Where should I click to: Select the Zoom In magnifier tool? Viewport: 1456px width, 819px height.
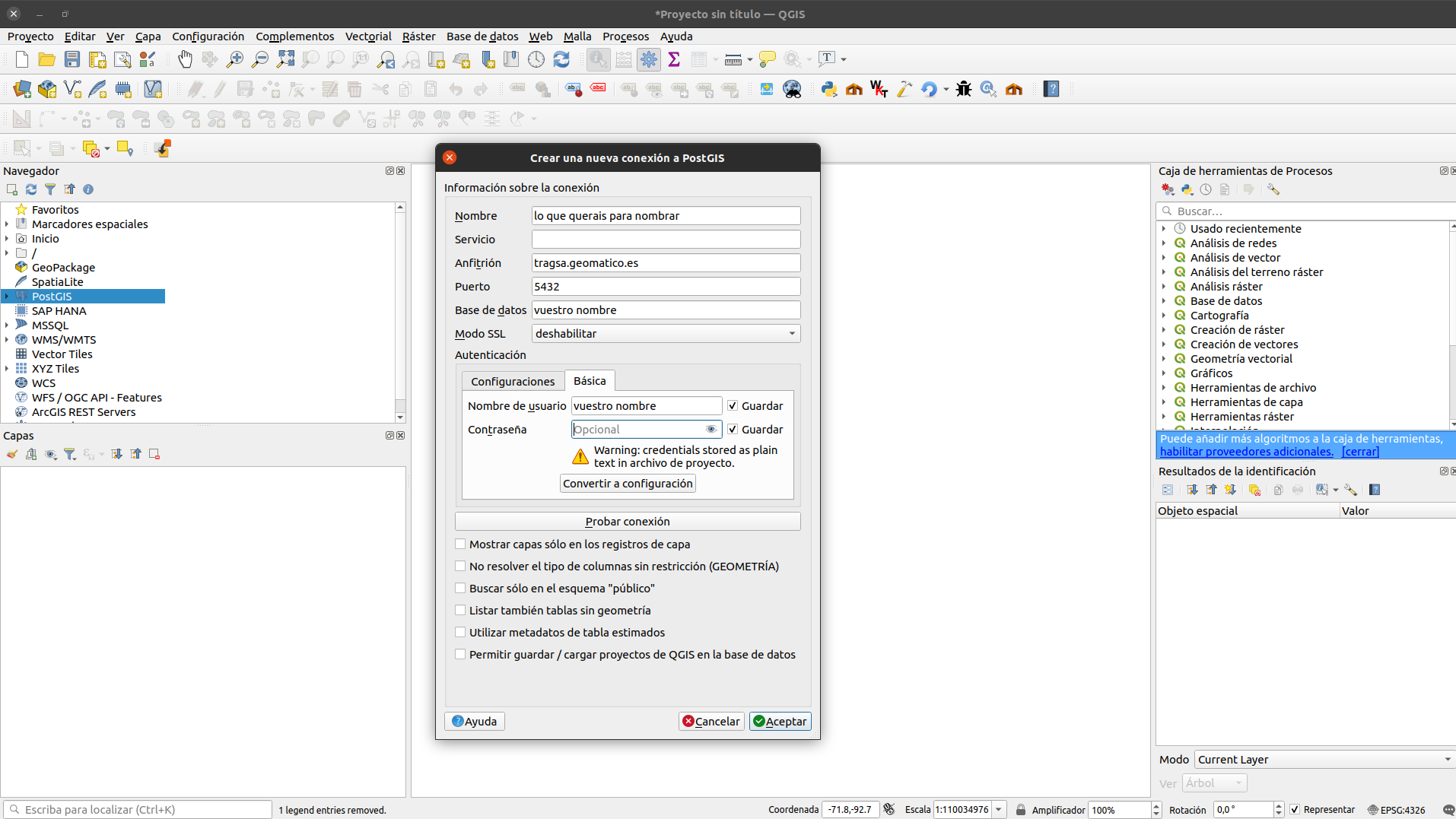click(x=235, y=59)
